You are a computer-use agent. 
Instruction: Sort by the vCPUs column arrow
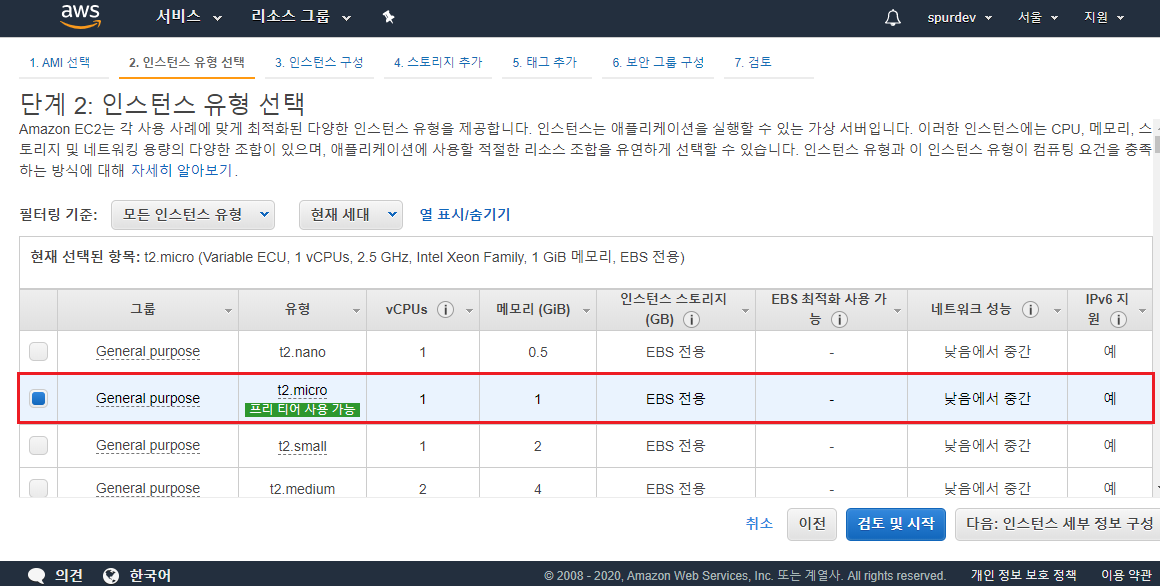click(x=469, y=311)
